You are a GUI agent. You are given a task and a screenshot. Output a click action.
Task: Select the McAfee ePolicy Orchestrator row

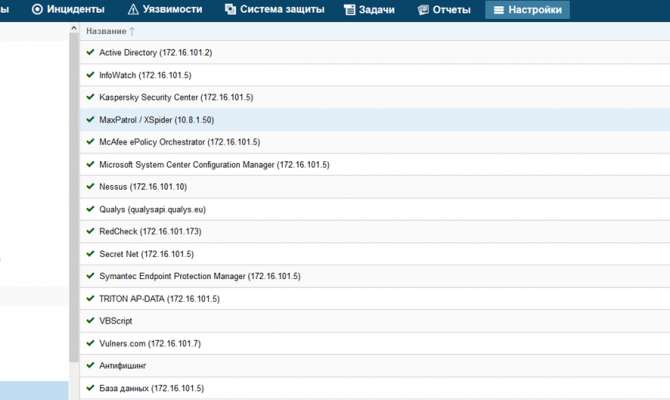coord(375,142)
